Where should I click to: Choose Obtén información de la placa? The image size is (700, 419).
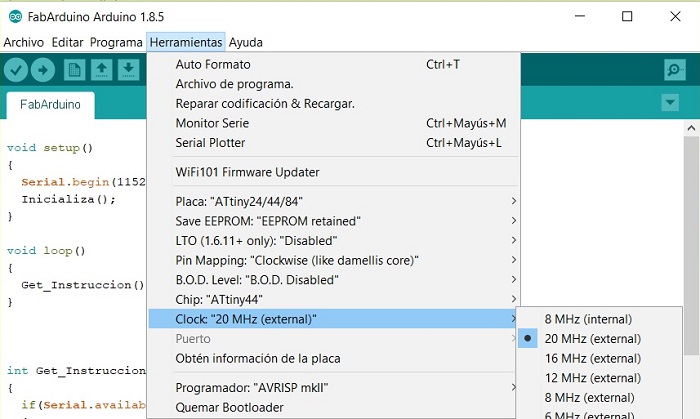pos(333,359)
